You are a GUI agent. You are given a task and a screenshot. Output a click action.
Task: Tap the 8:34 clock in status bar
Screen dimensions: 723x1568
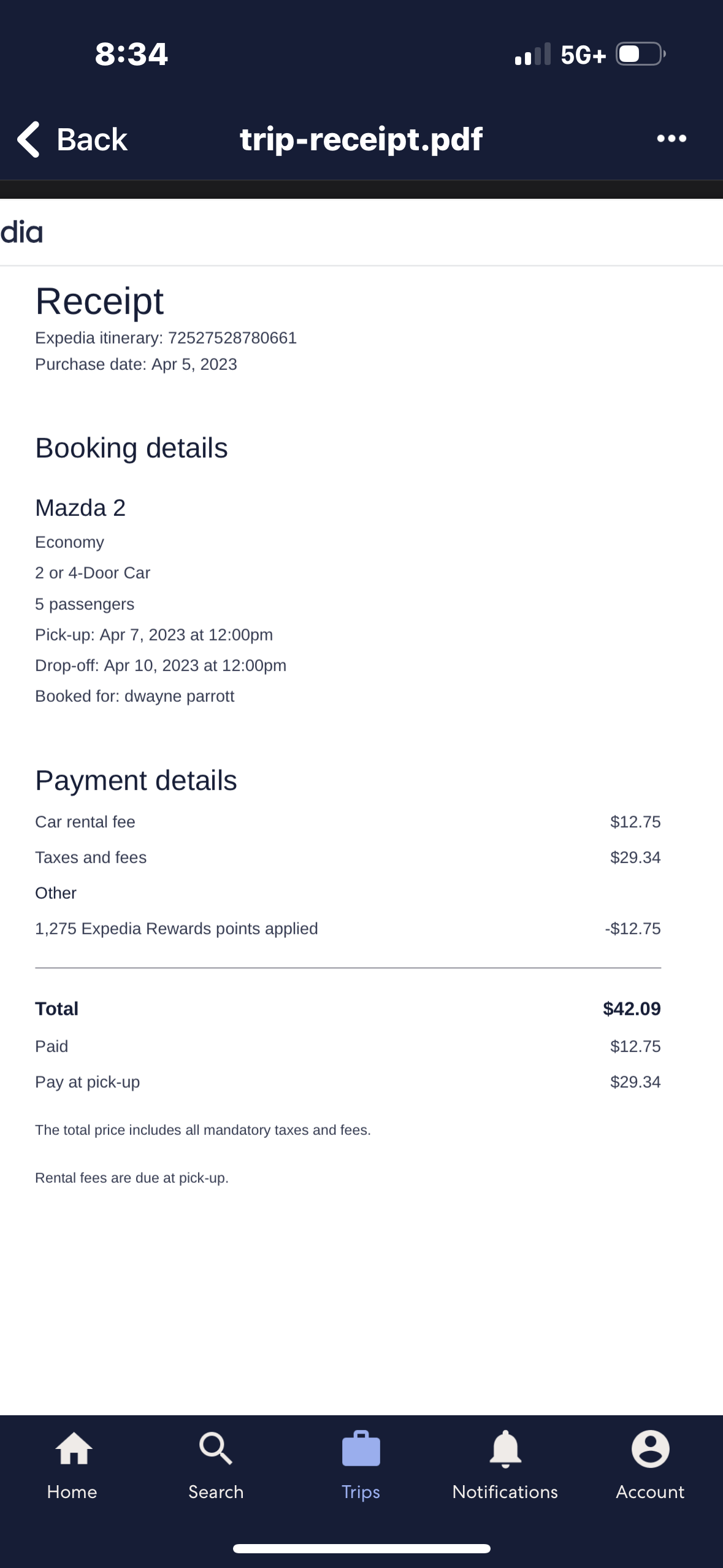(x=131, y=54)
